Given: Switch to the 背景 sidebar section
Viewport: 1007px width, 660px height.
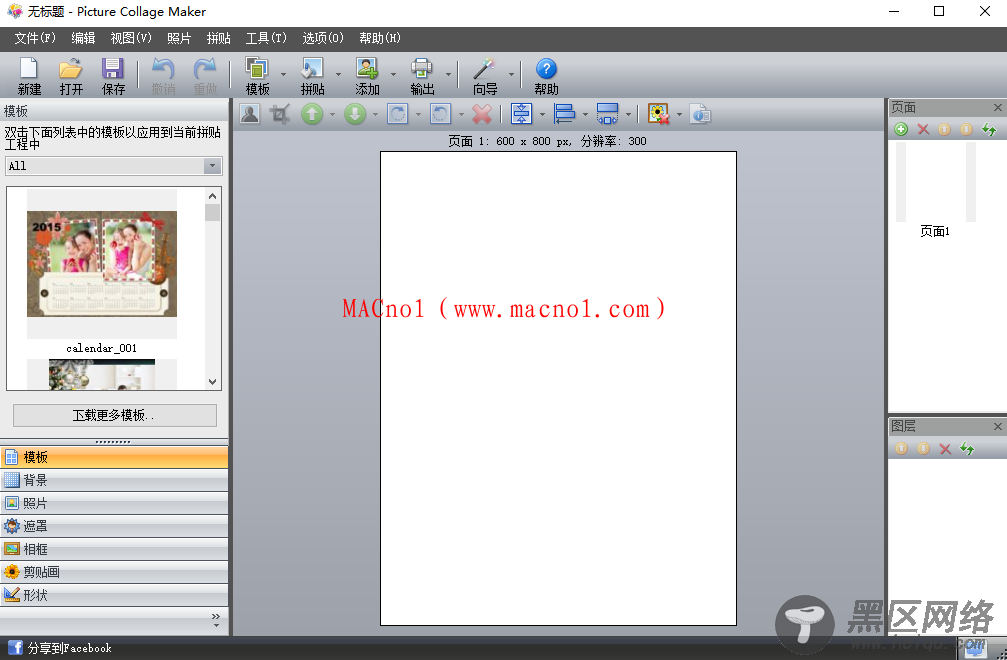Looking at the screenshot, I should pyautogui.click(x=114, y=480).
